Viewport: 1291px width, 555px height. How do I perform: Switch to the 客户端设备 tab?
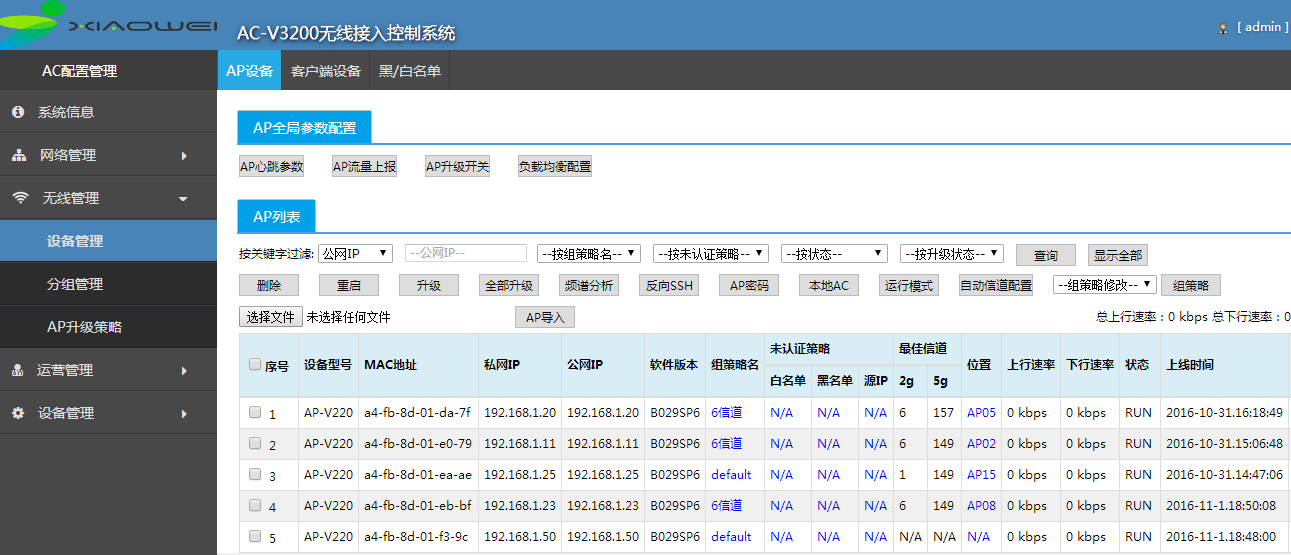click(x=326, y=71)
